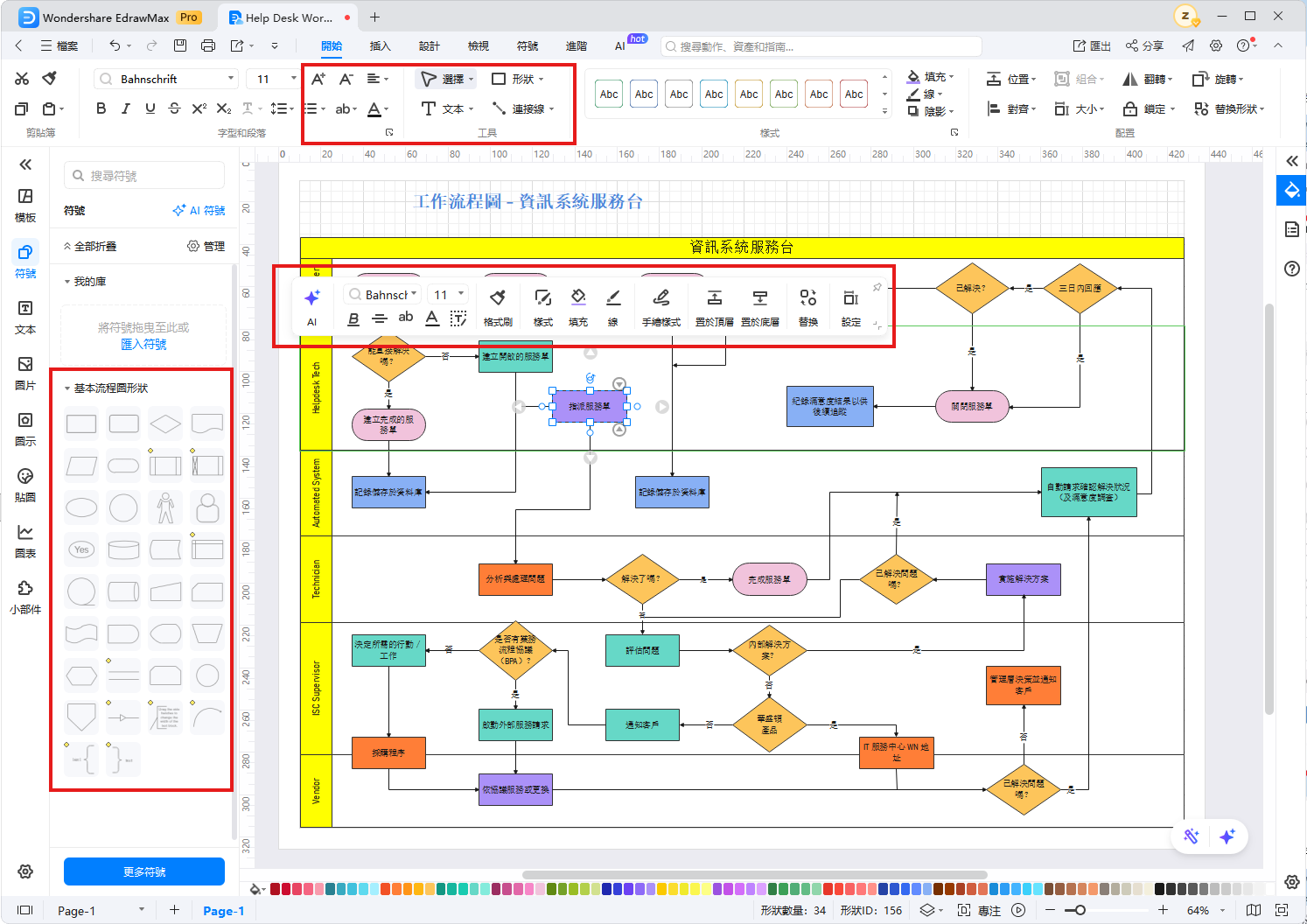Open 圖表 charts panel in the left sidebar
This screenshot has height=924, width=1307.
pyautogui.click(x=25, y=541)
